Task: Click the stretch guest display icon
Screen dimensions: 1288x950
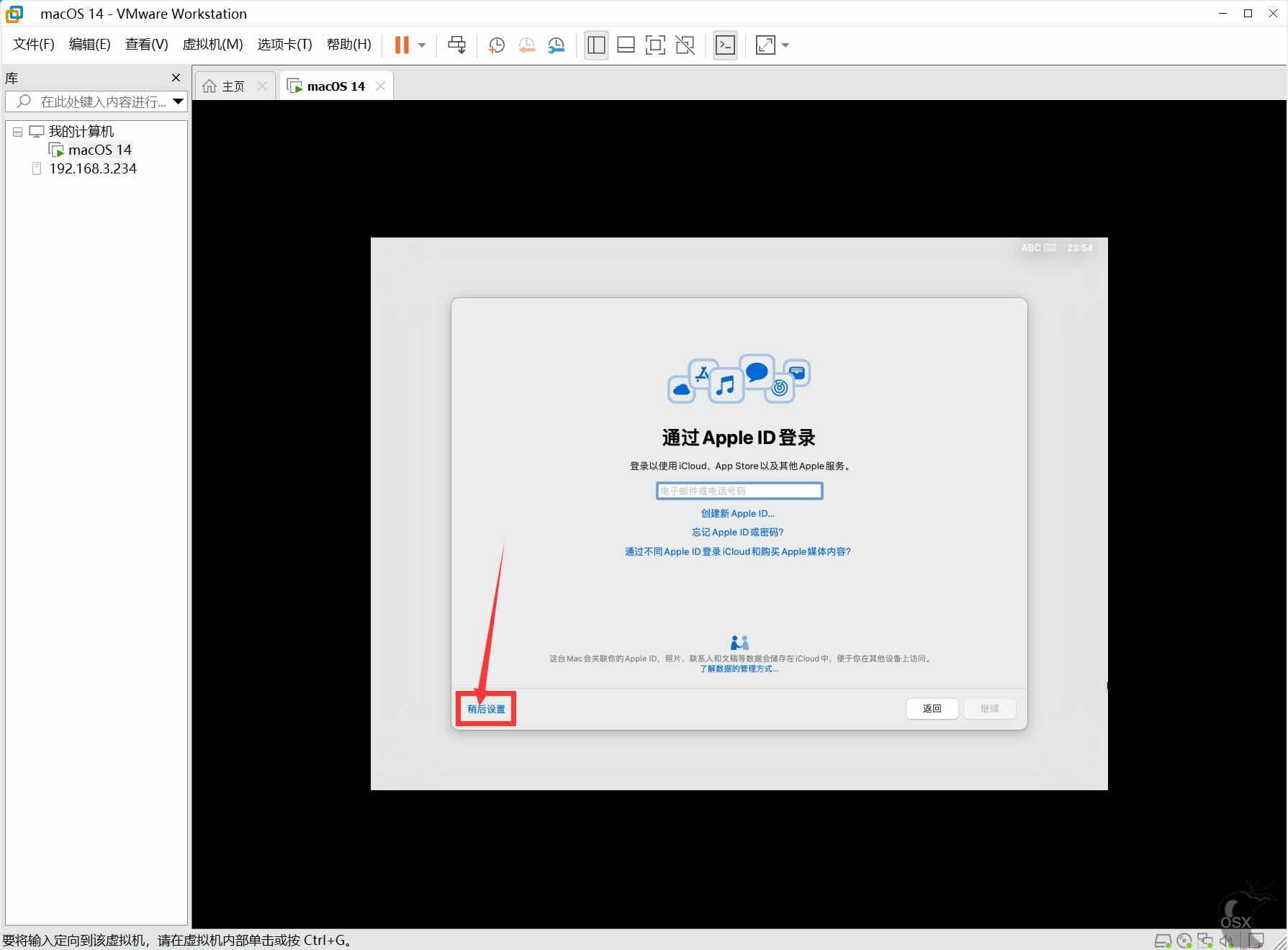Action: click(765, 45)
